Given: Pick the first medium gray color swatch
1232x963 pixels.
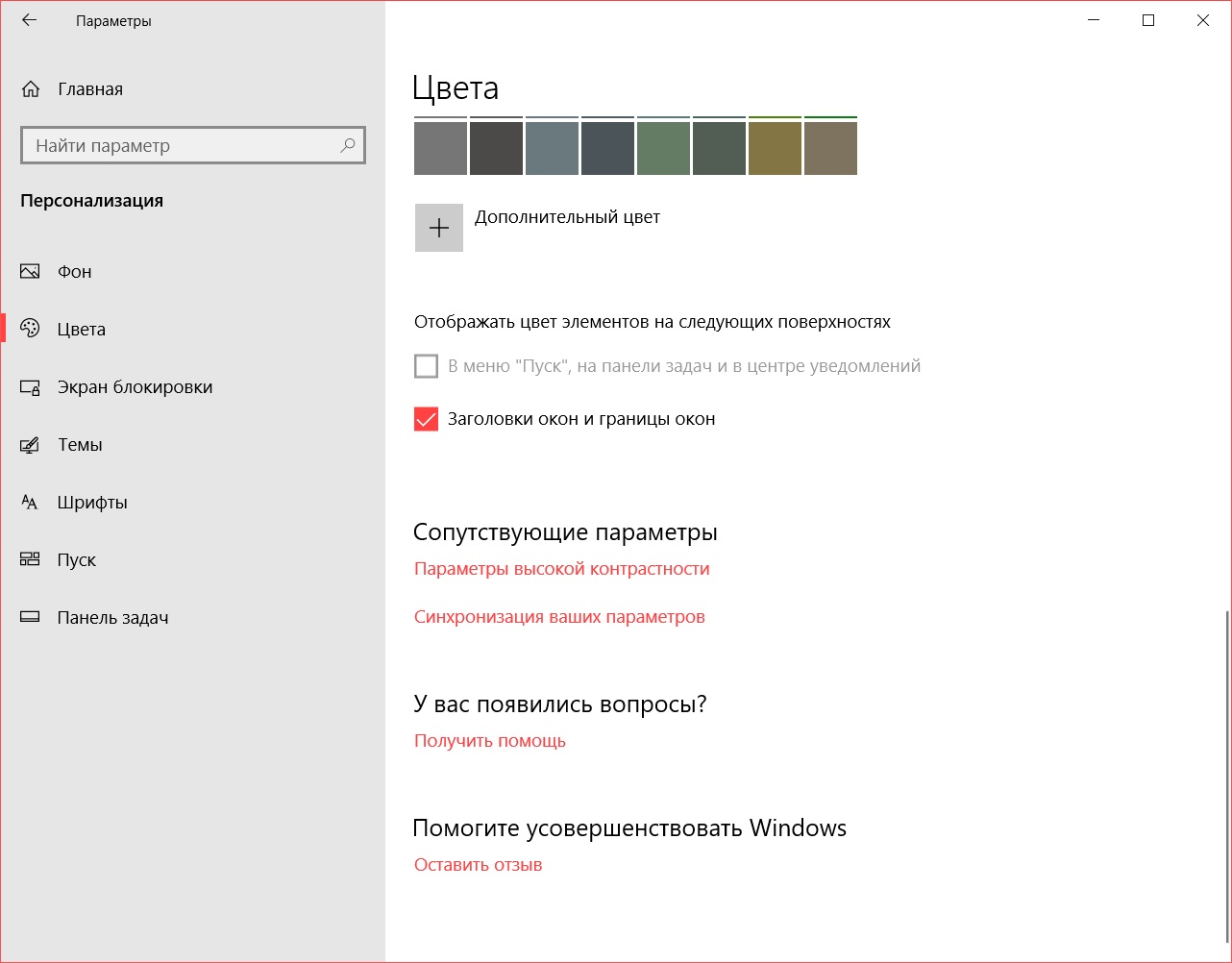Looking at the screenshot, I should pos(440,146).
